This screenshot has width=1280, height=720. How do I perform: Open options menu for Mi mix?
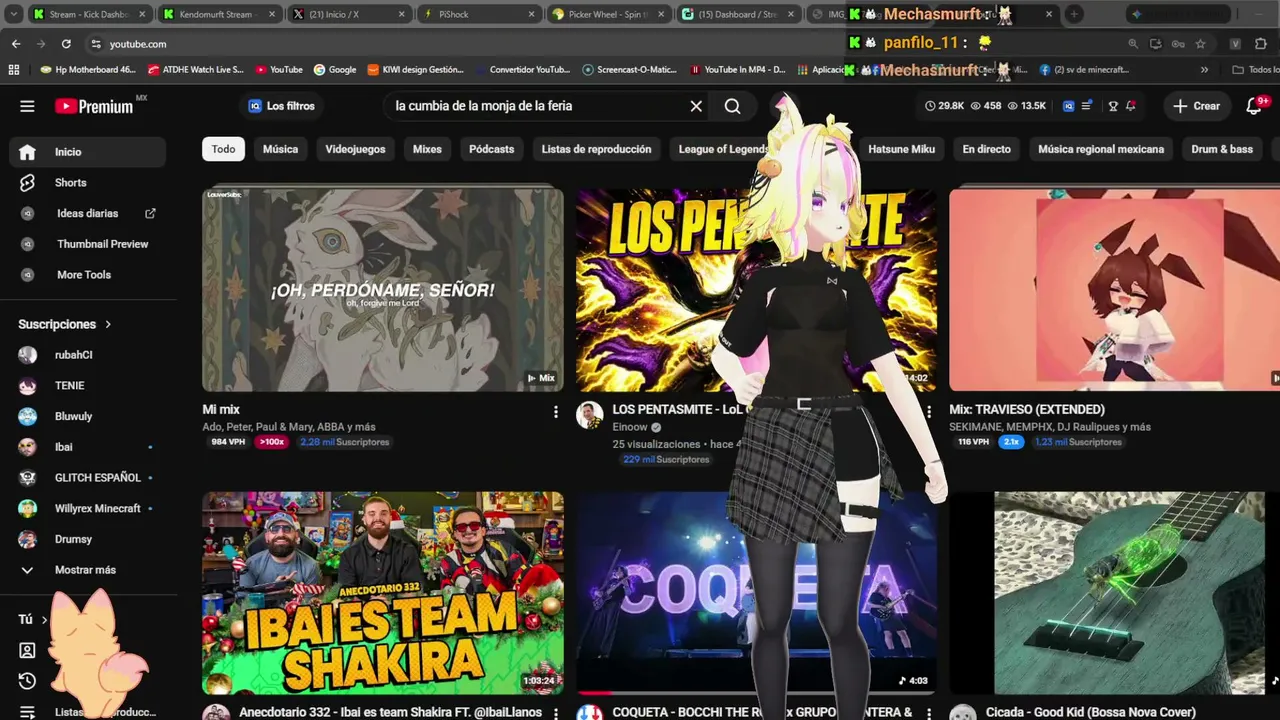pyautogui.click(x=556, y=412)
